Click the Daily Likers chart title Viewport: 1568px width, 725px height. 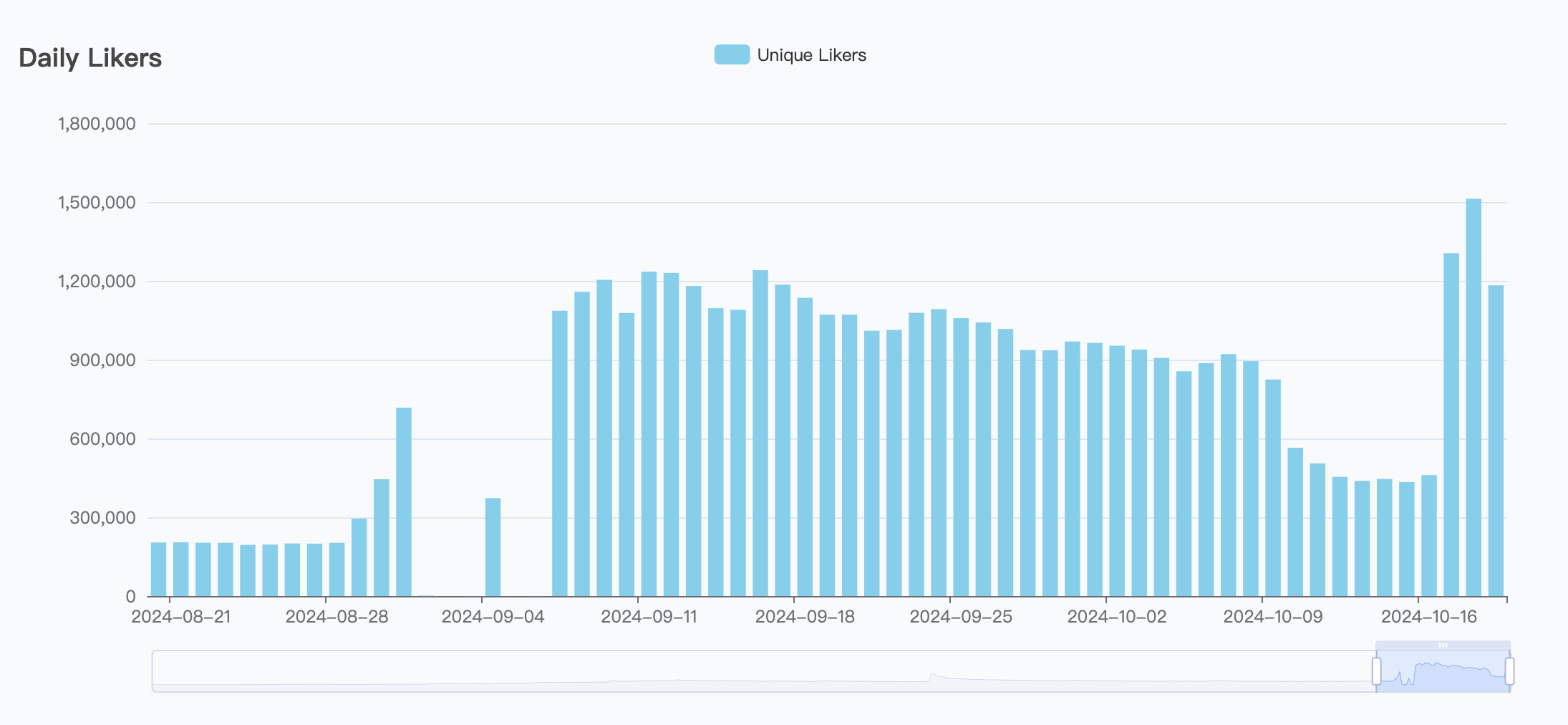click(90, 58)
